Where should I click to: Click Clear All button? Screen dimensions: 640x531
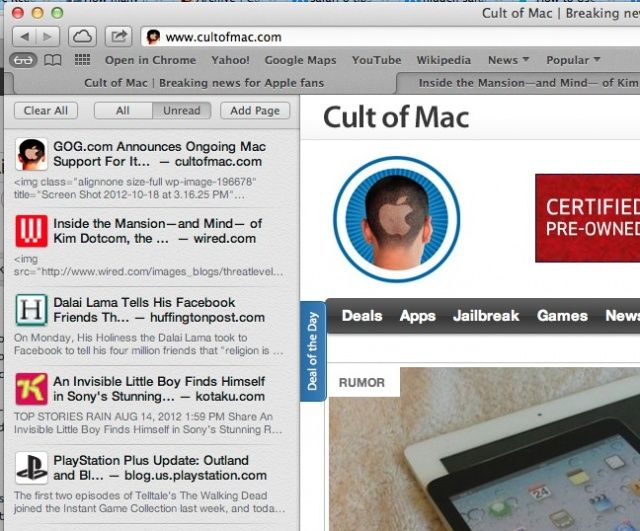click(46, 111)
